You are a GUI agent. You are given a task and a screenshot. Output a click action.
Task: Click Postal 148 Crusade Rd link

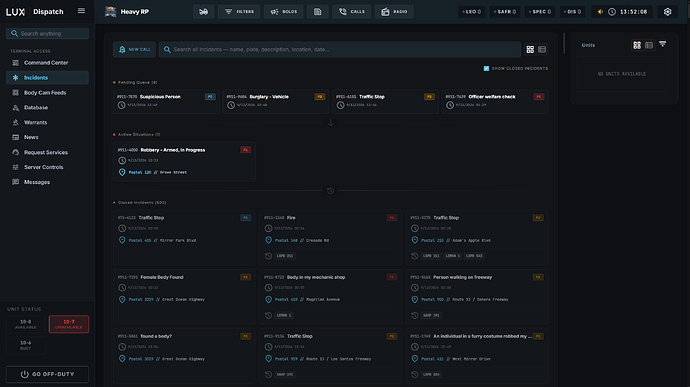pyautogui.click(x=302, y=241)
